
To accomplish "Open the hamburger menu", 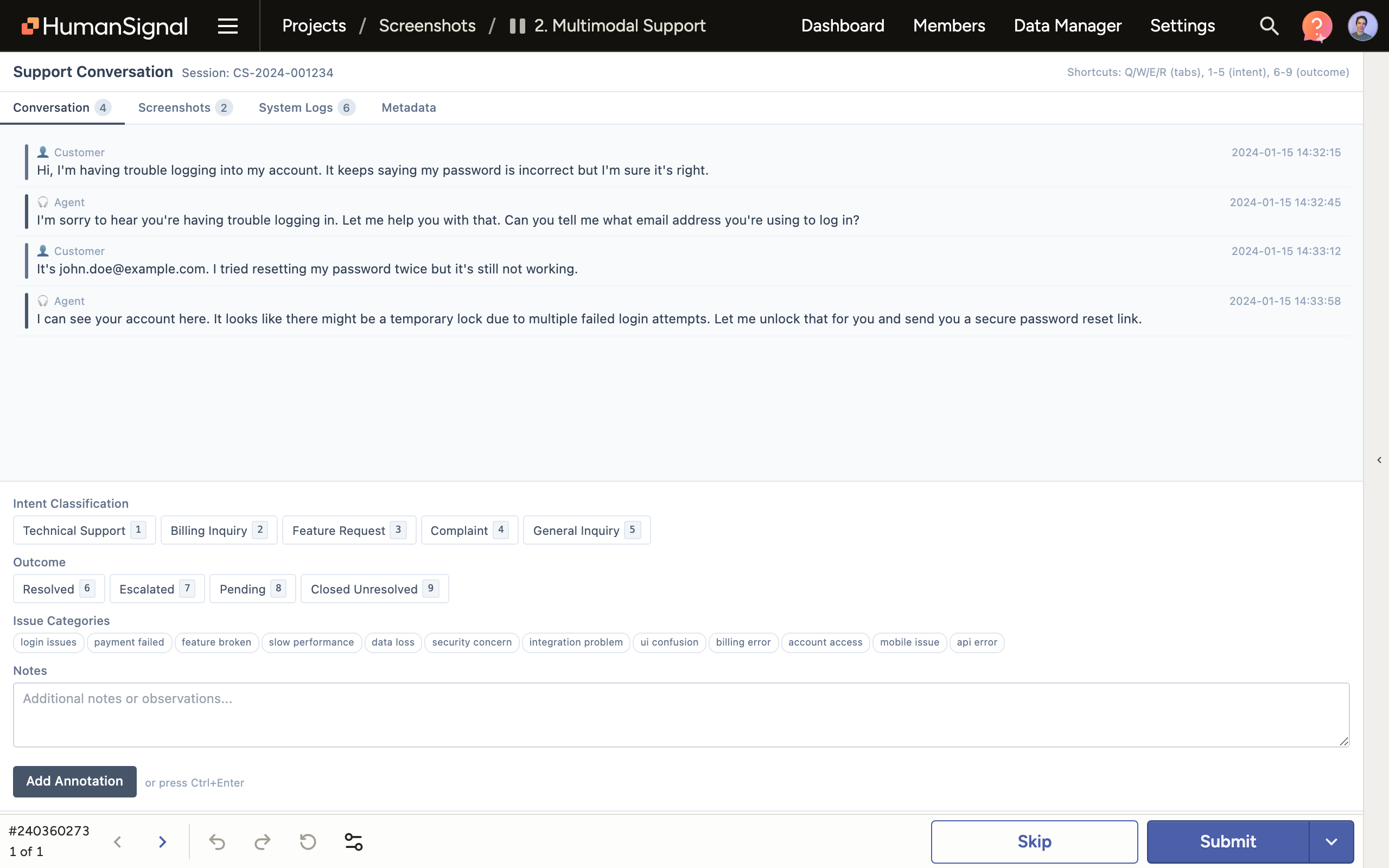I will point(227,26).
